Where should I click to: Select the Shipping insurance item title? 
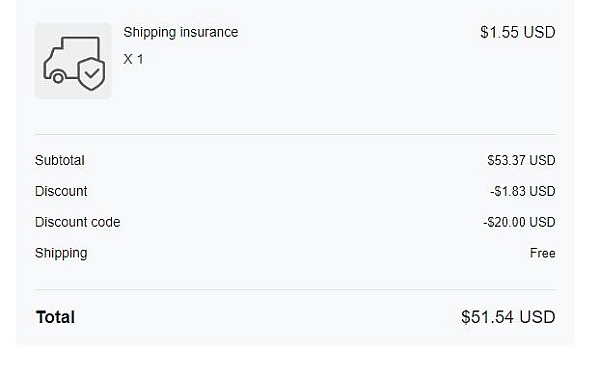click(x=181, y=32)
